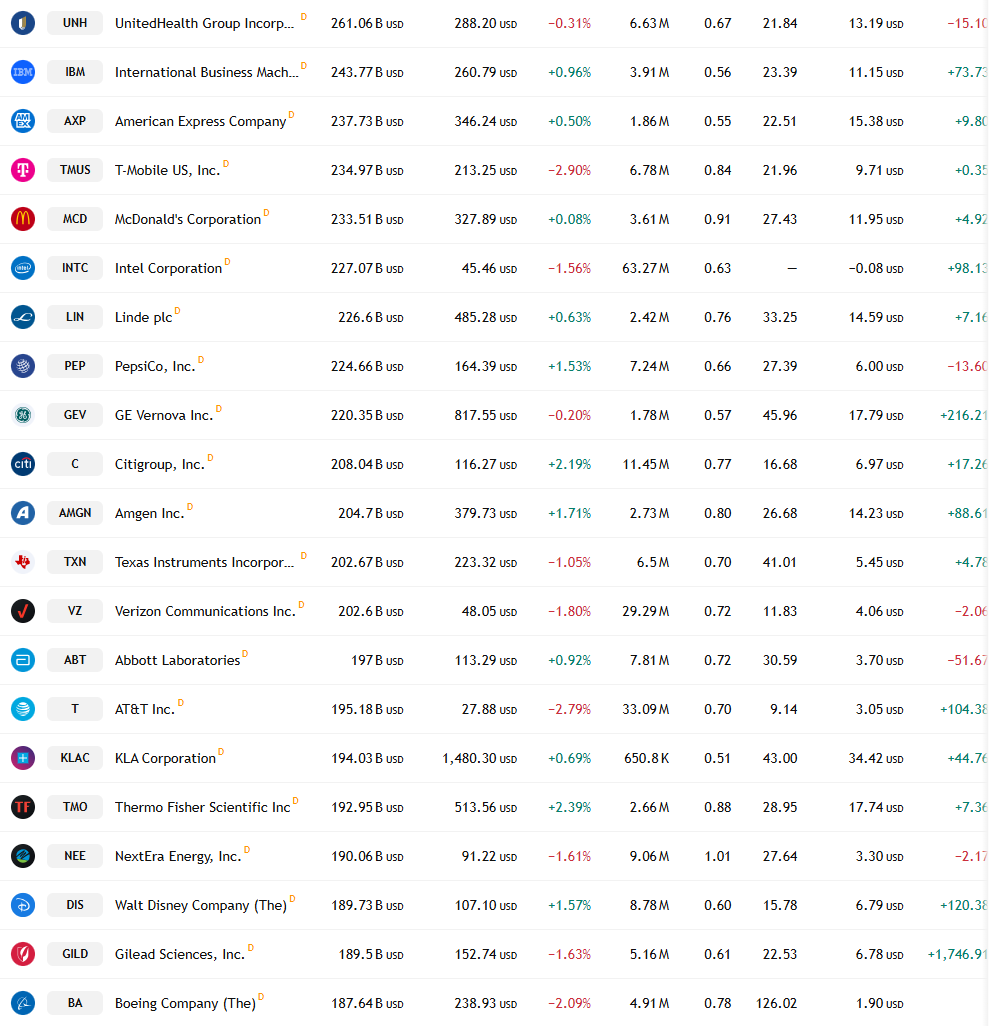Screen dimensions: 989x1026
Task: Open the Intel Corporation link
Action: (x=168, y=268)
